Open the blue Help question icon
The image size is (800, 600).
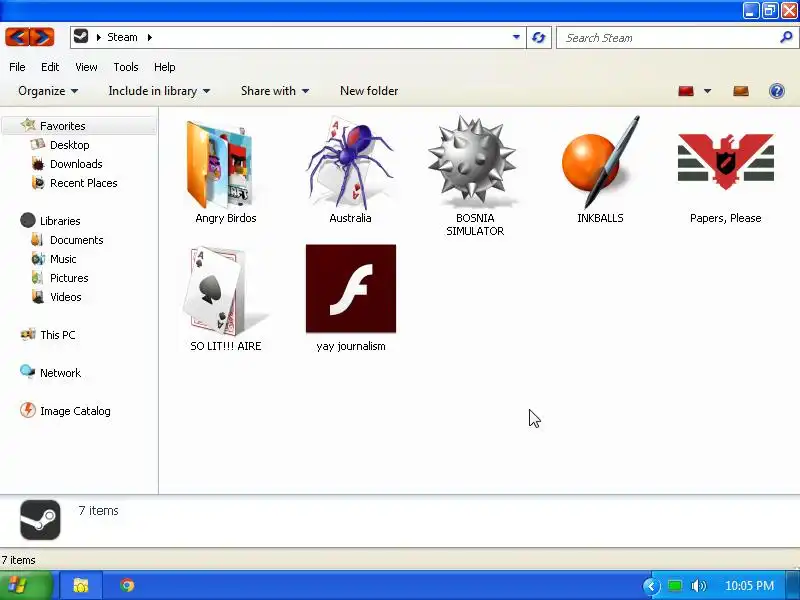tap(777, 91)
